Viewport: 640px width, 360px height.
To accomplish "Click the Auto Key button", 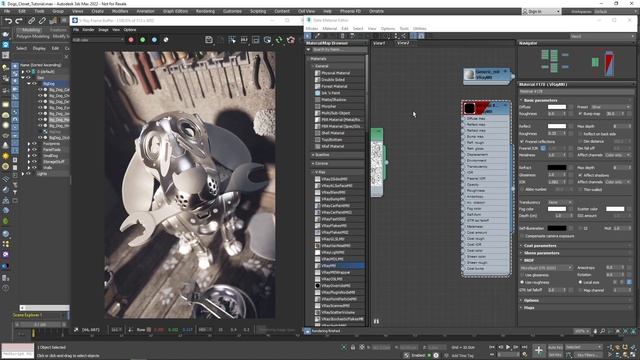I will click(x=555, y=347).
